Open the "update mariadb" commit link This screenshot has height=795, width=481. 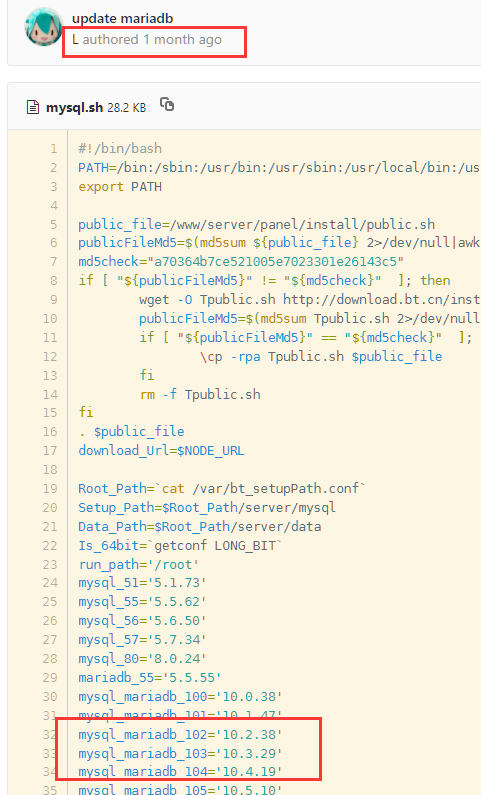(123, 18)
